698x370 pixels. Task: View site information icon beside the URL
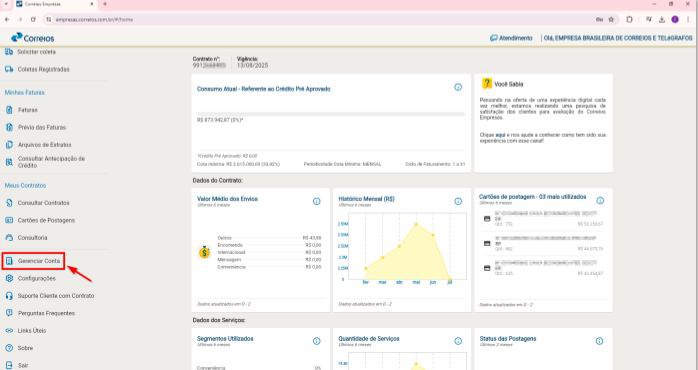click(x=49, y=20)
